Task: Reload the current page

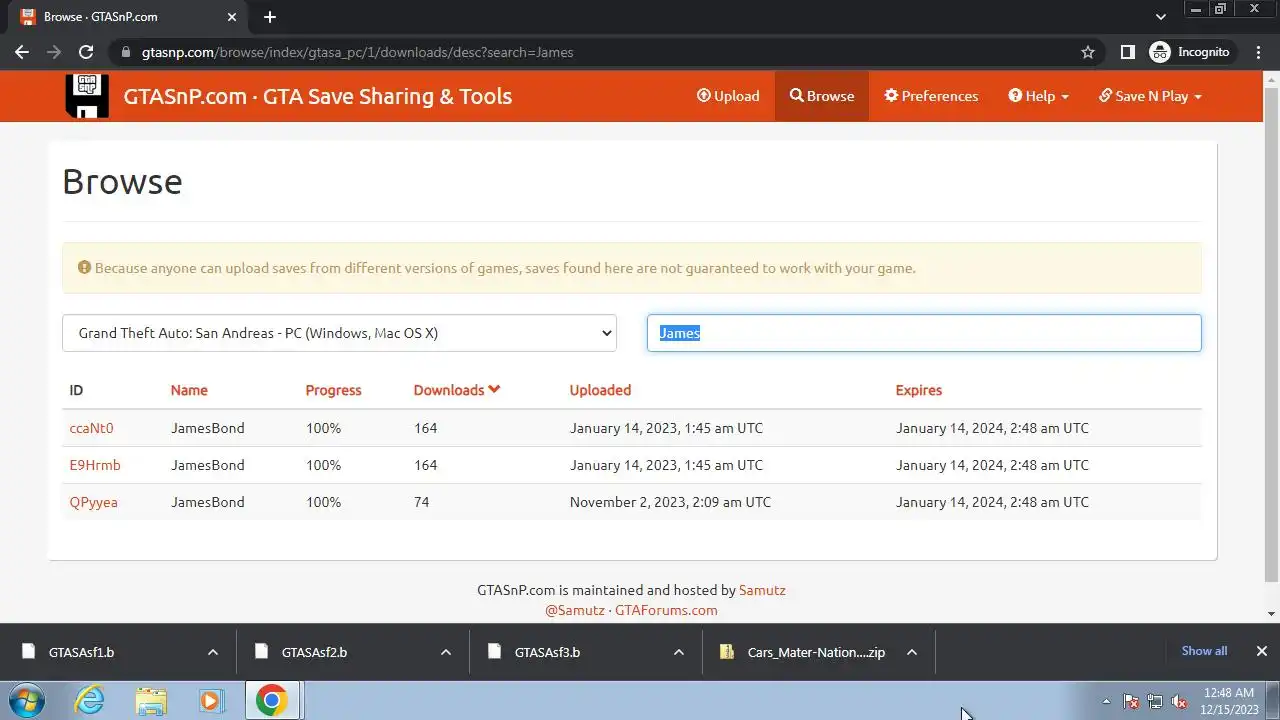Action: [x=86, y=52]
